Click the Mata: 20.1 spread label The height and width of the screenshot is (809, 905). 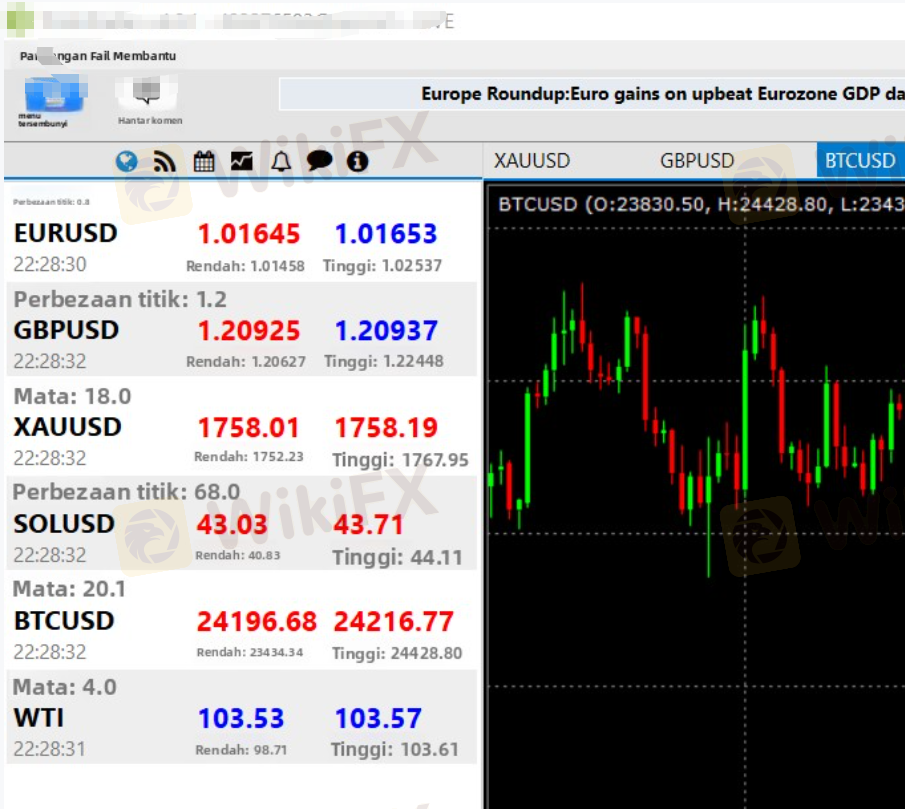click(69, 589)
